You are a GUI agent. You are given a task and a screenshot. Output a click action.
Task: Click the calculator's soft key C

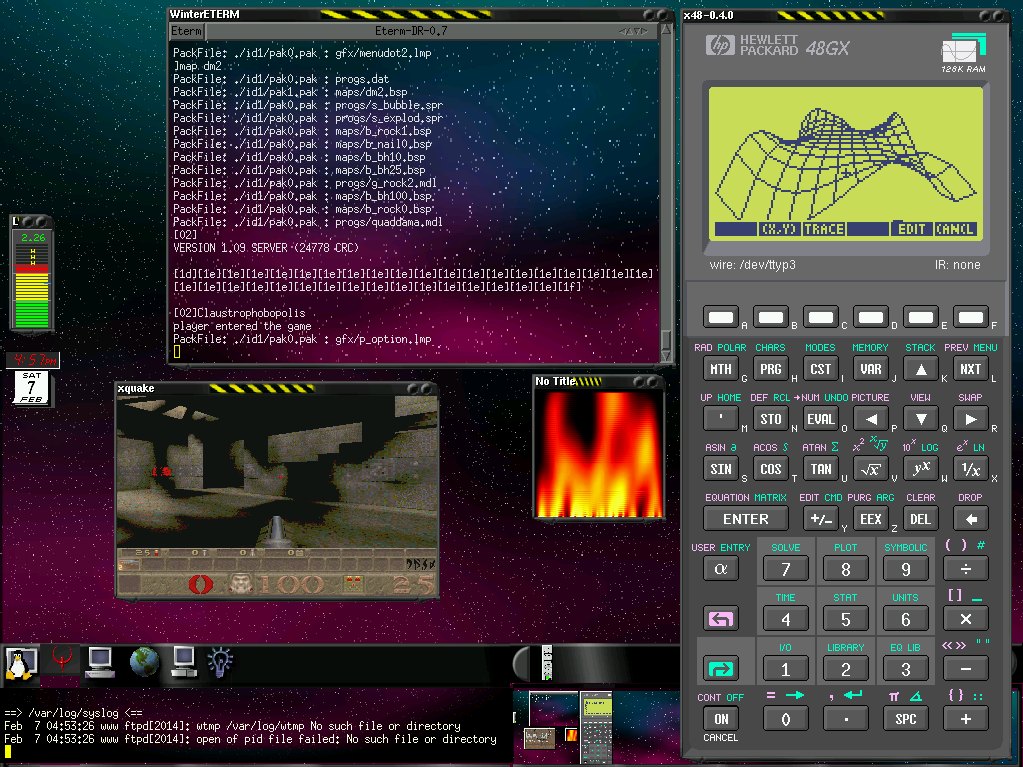tap(821, 318)
